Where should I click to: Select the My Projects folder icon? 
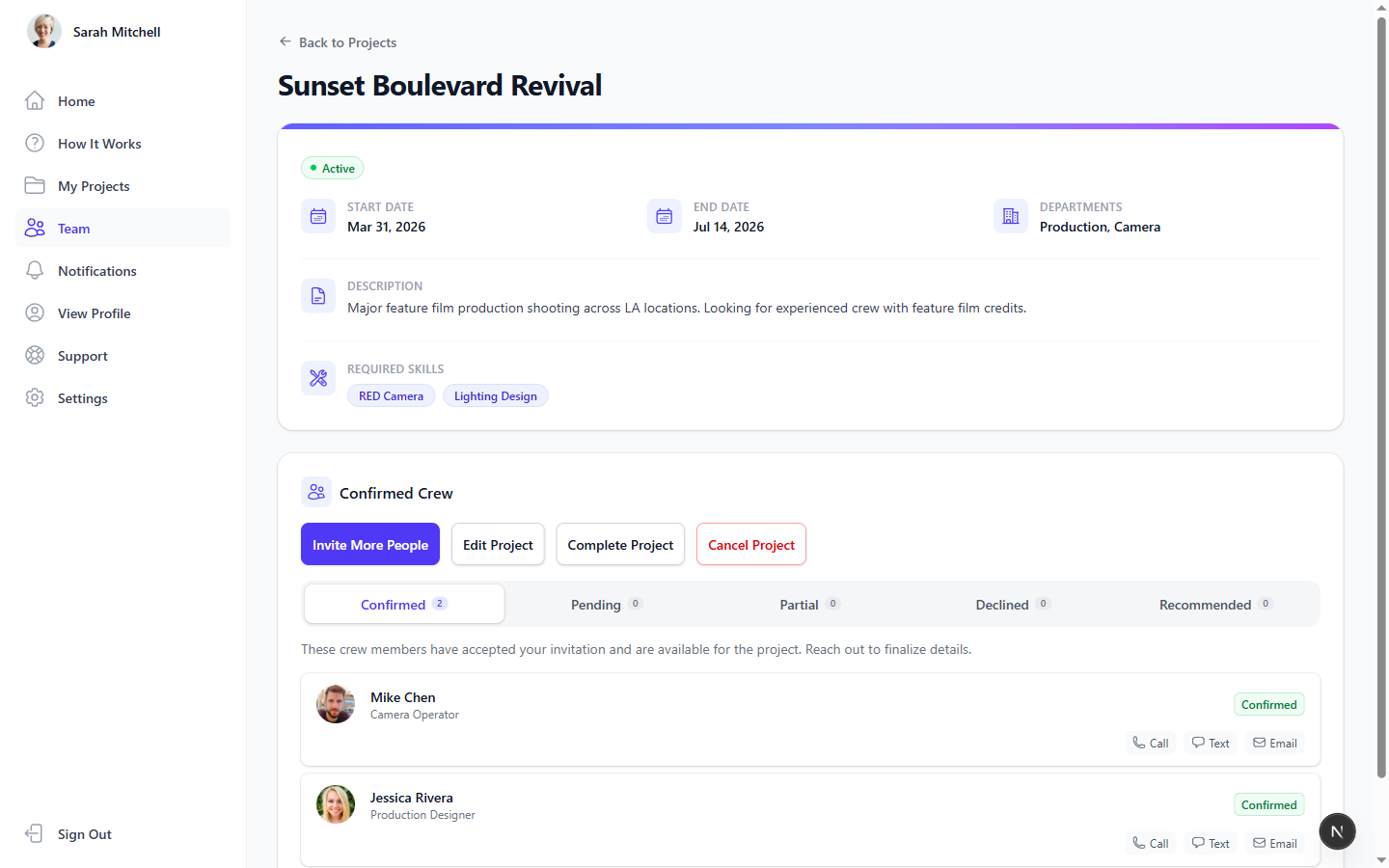(34, 185)
